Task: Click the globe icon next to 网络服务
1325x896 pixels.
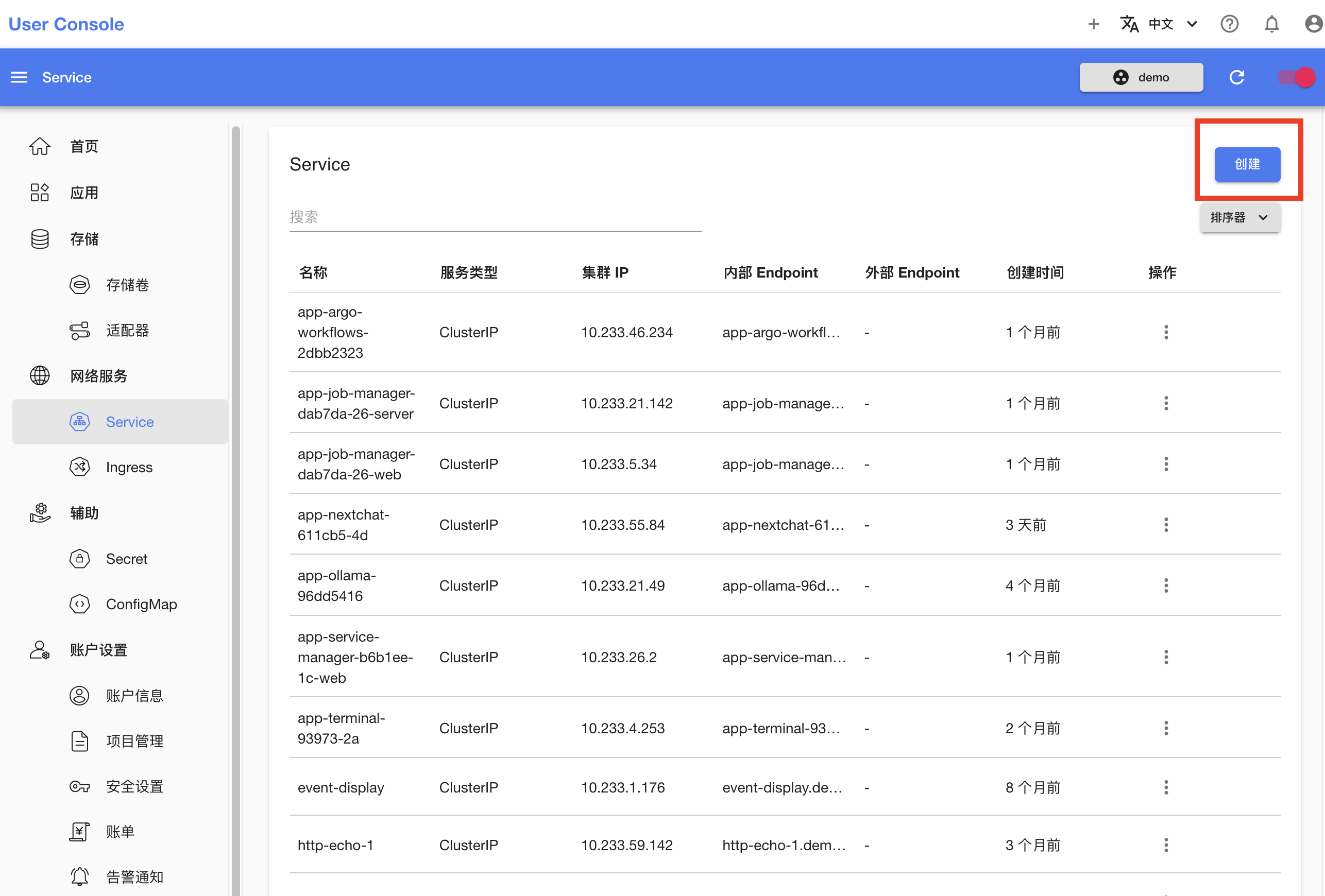Action: [39, 375]
